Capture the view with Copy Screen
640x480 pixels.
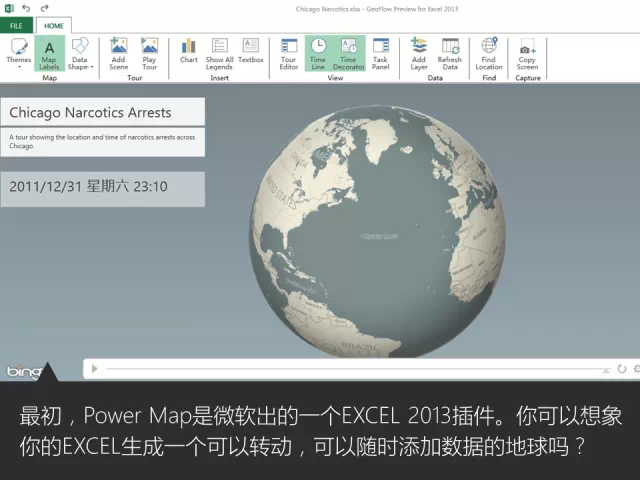tap(527, 53)
